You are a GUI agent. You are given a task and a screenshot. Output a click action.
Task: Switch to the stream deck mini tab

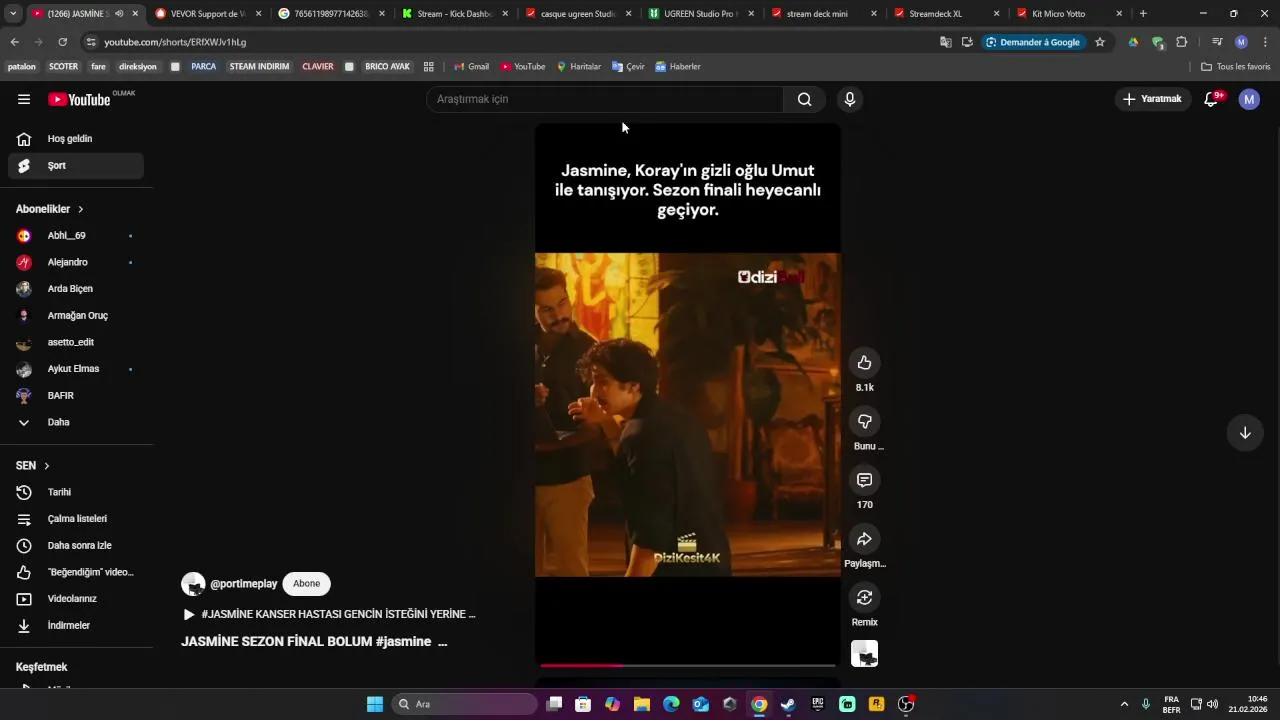(824, 14)
